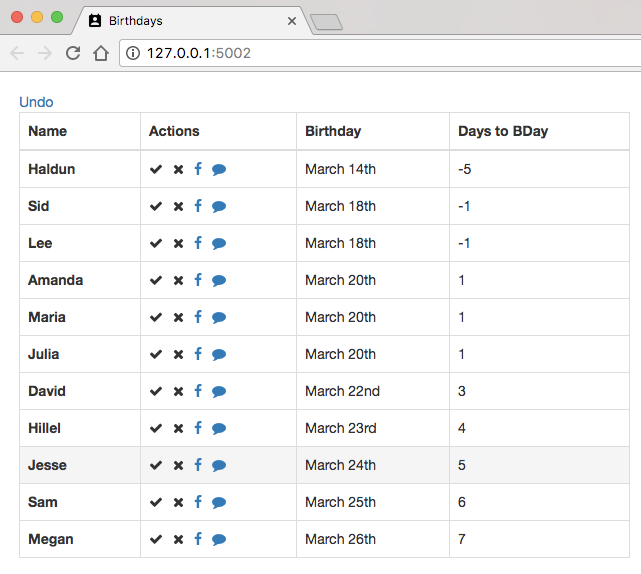Open a new tab button

coord(326,22)
